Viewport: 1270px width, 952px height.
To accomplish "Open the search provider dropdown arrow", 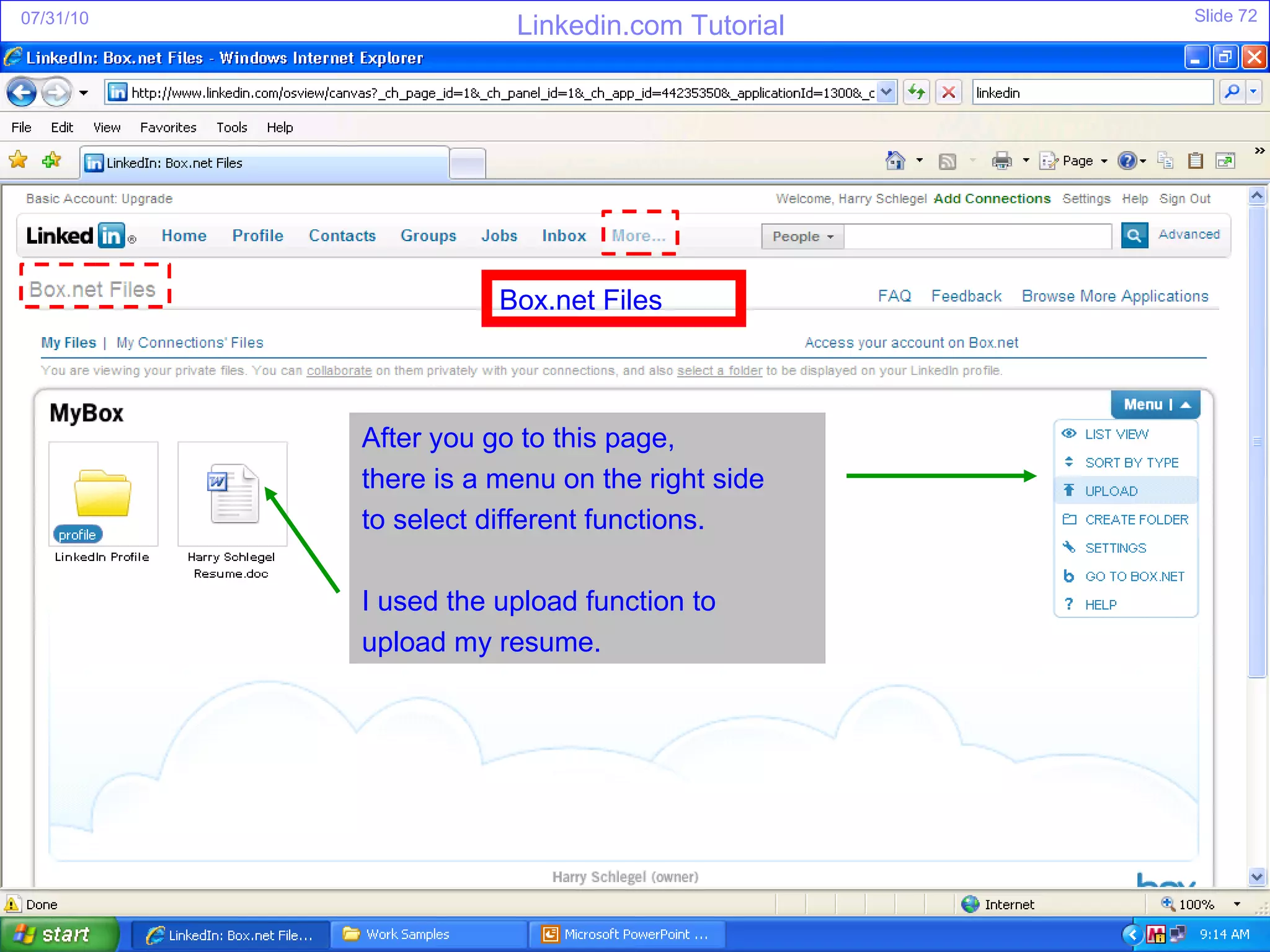I will click(x=1254, y=92).
